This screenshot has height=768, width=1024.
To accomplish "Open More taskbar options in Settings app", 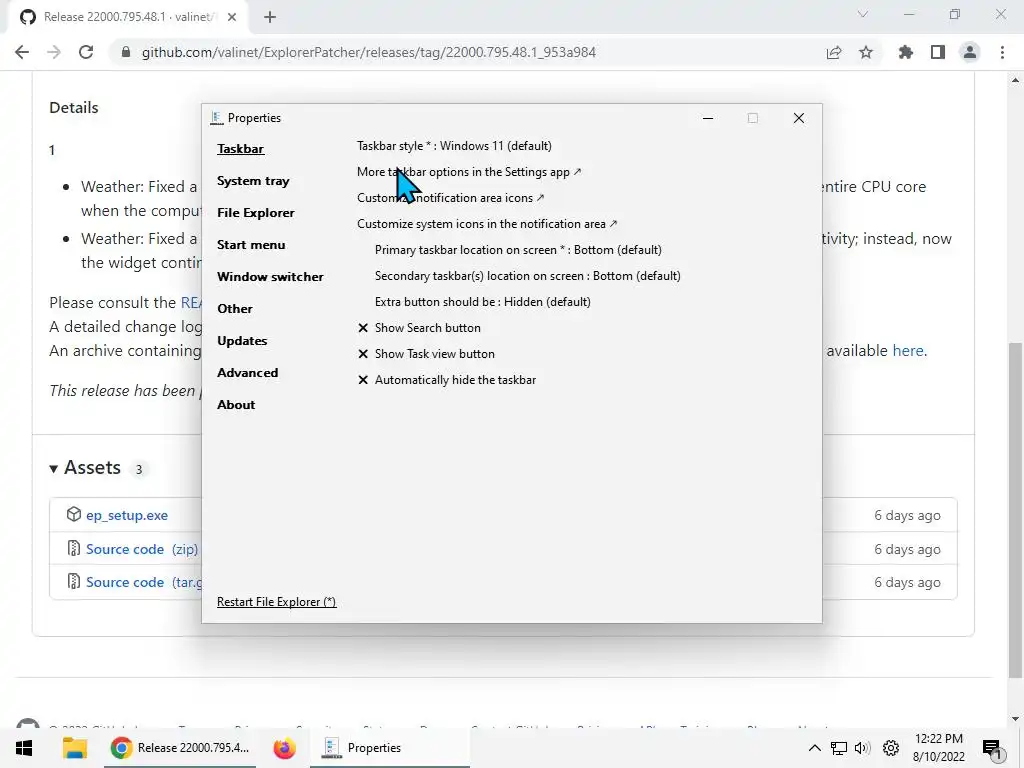I will (x=469, y=172).
